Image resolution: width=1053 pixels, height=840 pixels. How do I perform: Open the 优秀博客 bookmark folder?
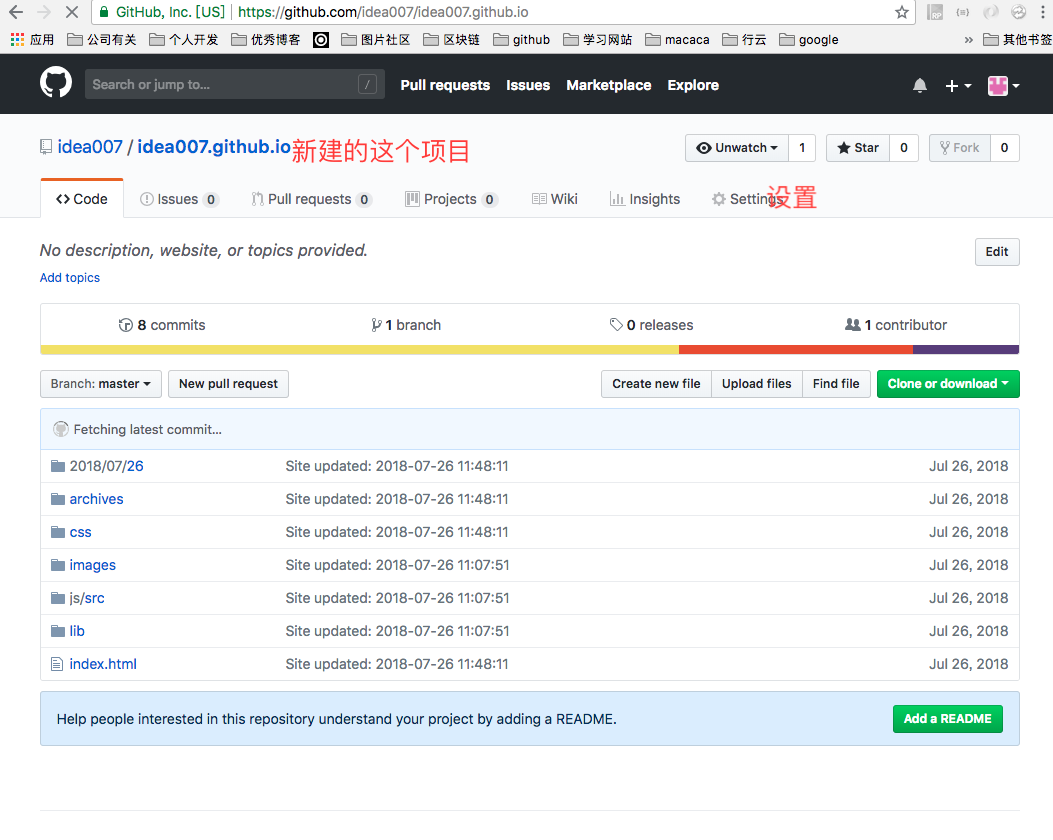[266, 40]
